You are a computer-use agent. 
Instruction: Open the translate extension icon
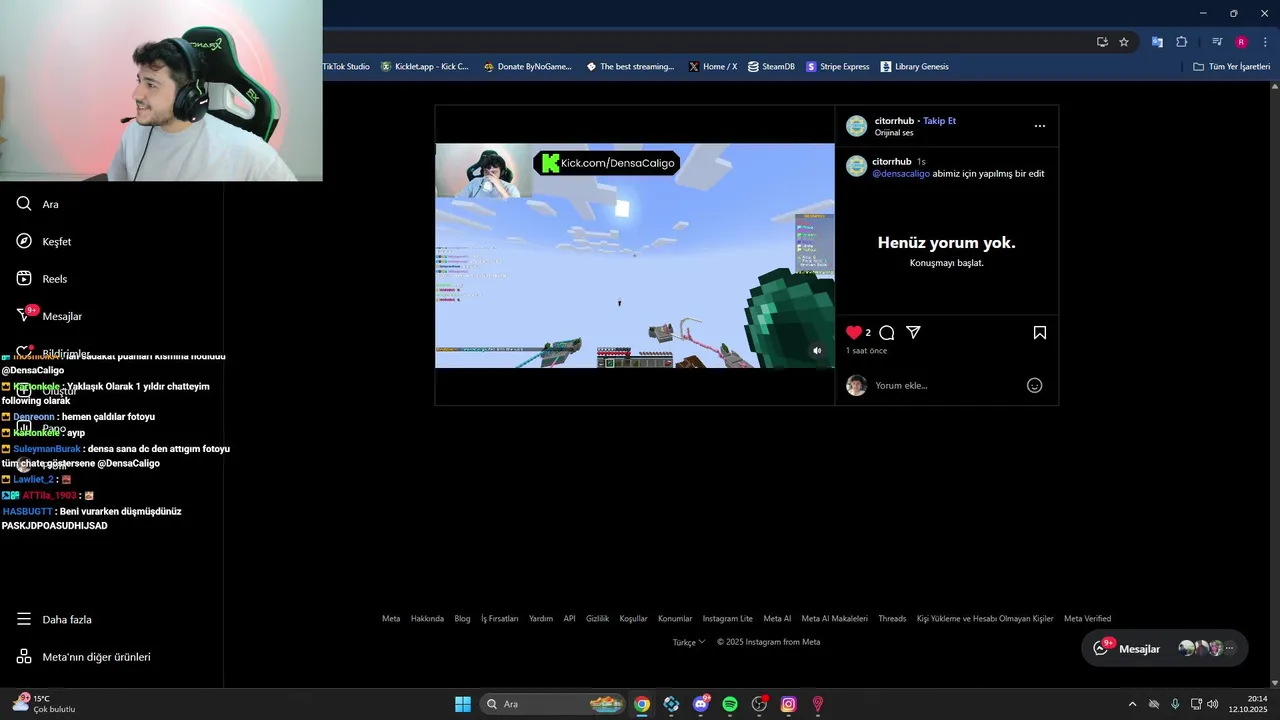(x=1157, y=42)
